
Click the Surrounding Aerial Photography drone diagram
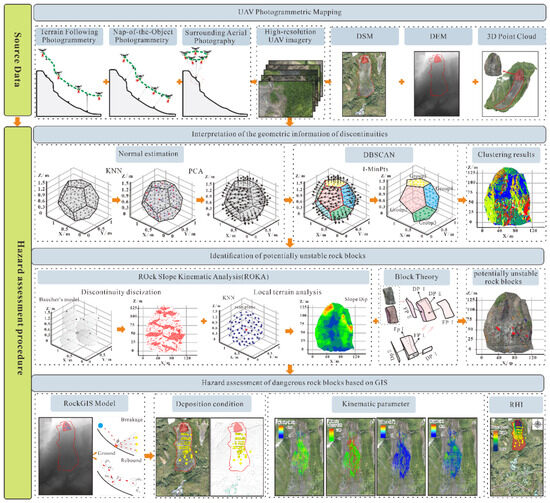click(215, 83)
